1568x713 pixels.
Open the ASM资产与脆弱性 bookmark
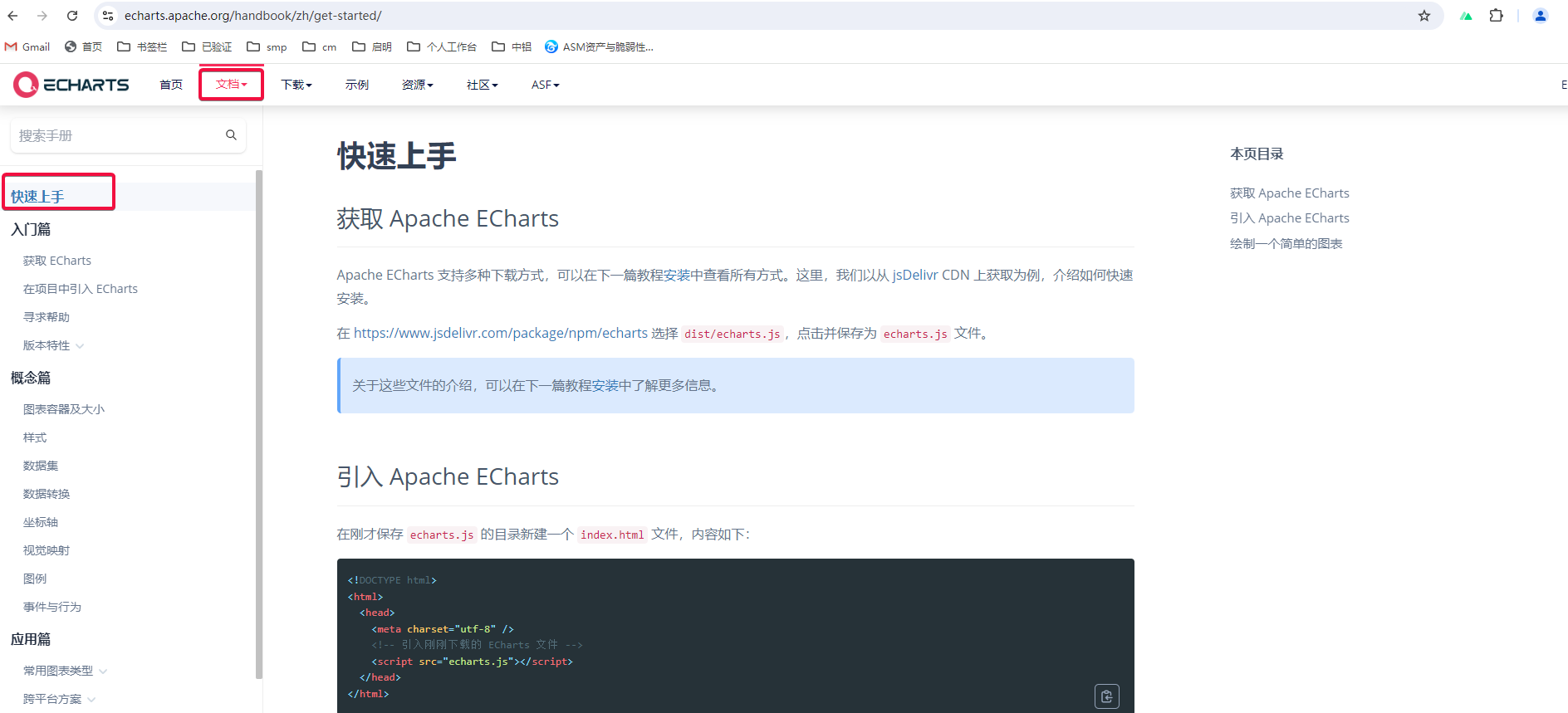[x=599, y=46]
